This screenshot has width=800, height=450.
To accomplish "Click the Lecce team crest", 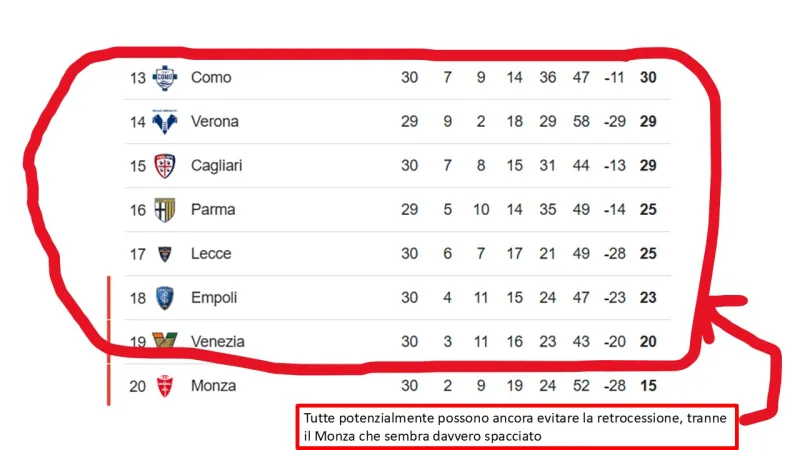I will [x=165, y=254].
